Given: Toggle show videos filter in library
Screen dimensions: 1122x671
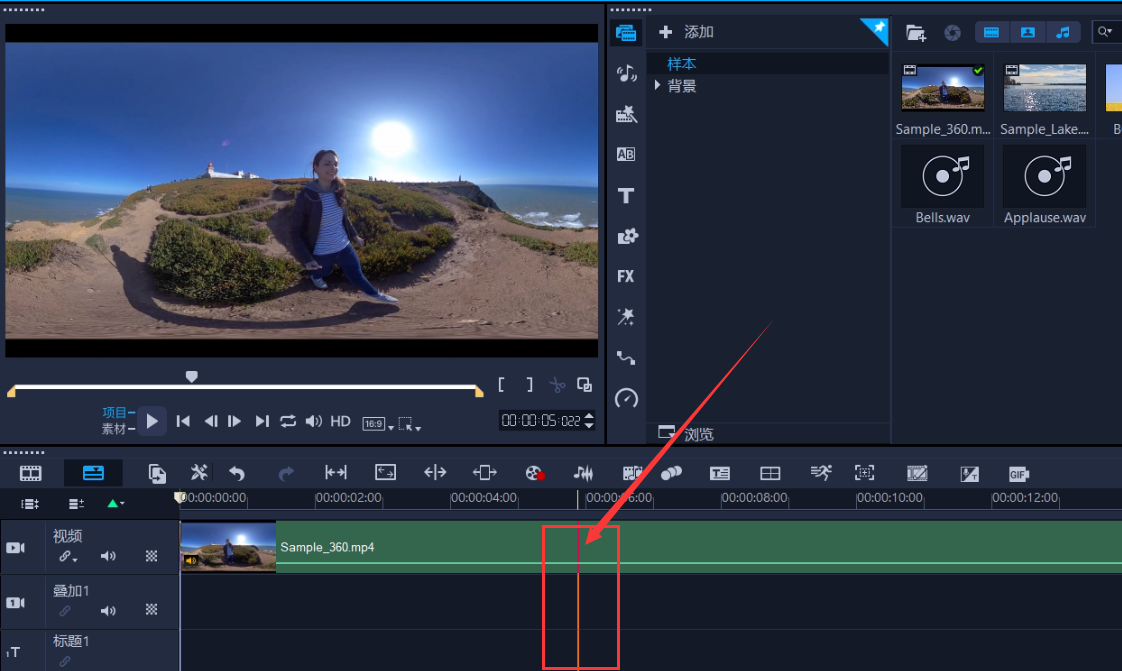Looking at the screenshot, I should [991, 32].
